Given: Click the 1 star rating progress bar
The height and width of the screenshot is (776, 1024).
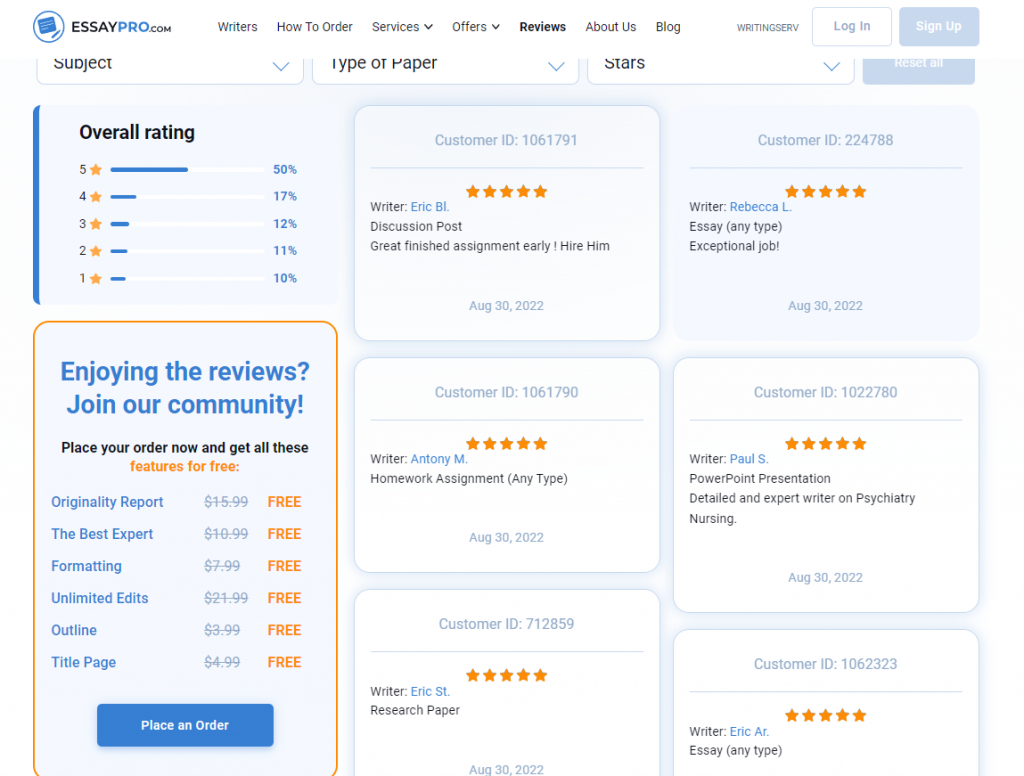Looking at the screenshot, I should [187, 278].
